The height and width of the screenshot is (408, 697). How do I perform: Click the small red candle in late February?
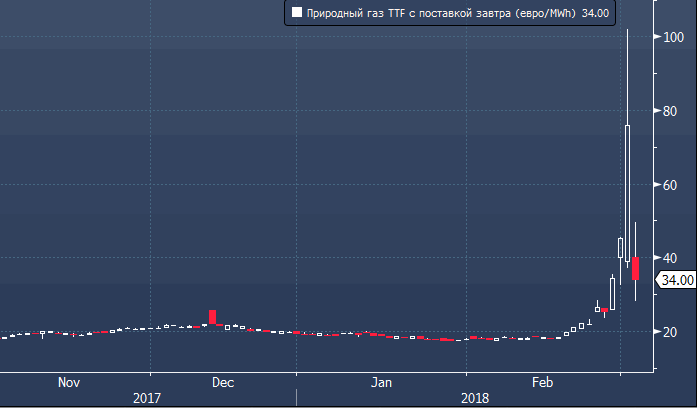(x=604, y=310)
